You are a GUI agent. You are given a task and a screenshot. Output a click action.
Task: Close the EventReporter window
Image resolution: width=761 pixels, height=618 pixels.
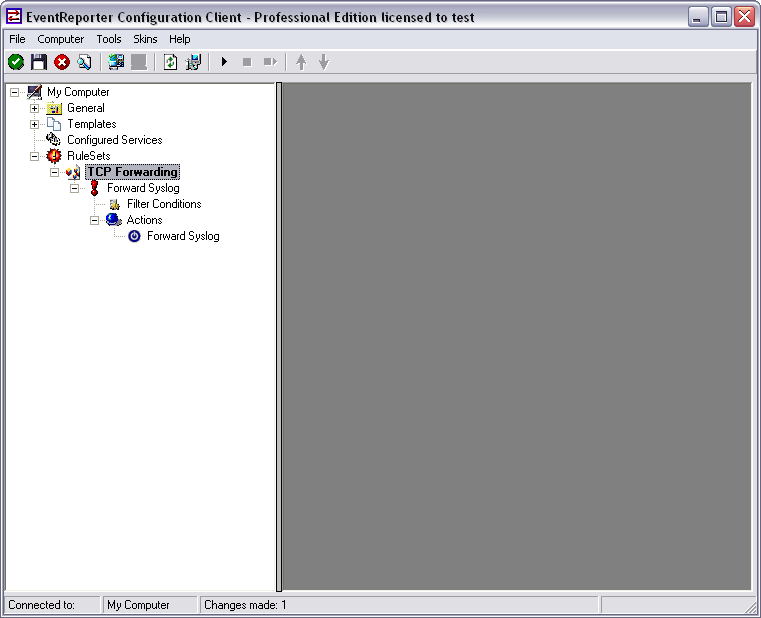[x=744, y=17]
